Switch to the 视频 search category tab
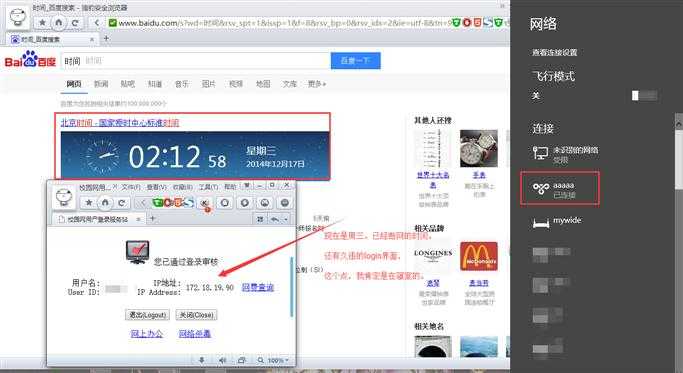Screen dimensions: 683x373 (236, 84)
